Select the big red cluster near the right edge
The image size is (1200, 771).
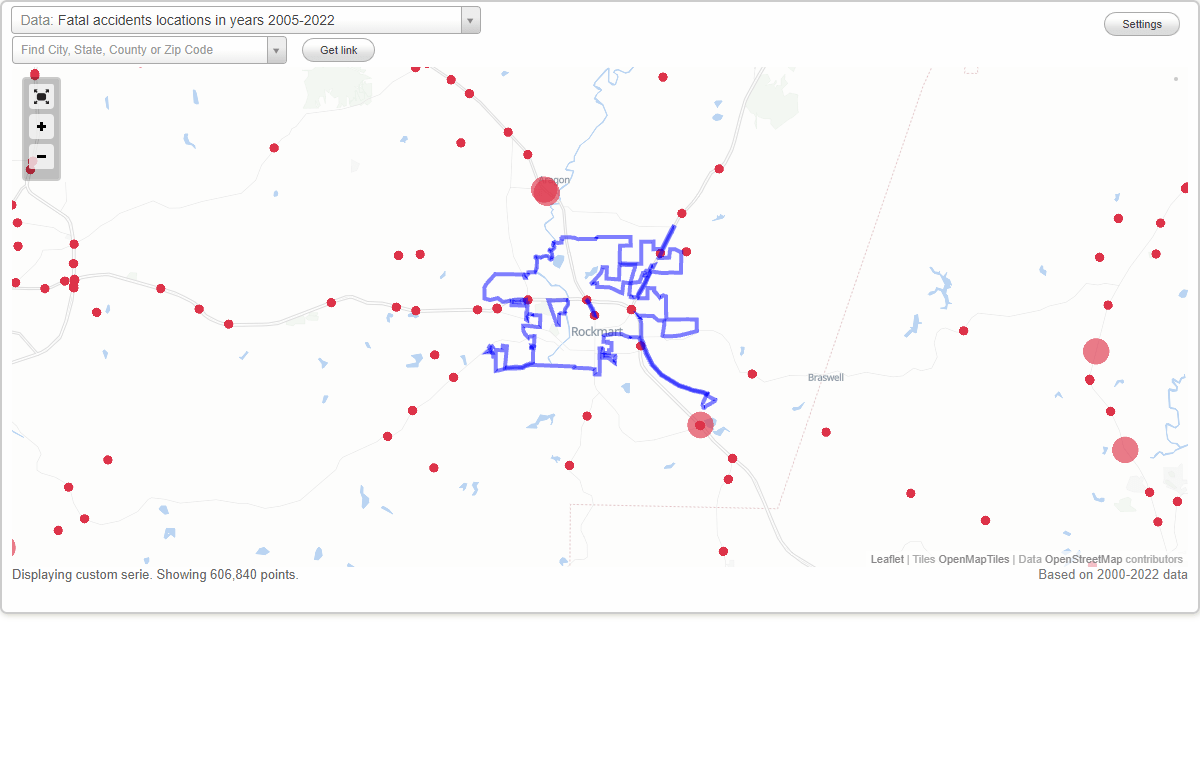1095,351
